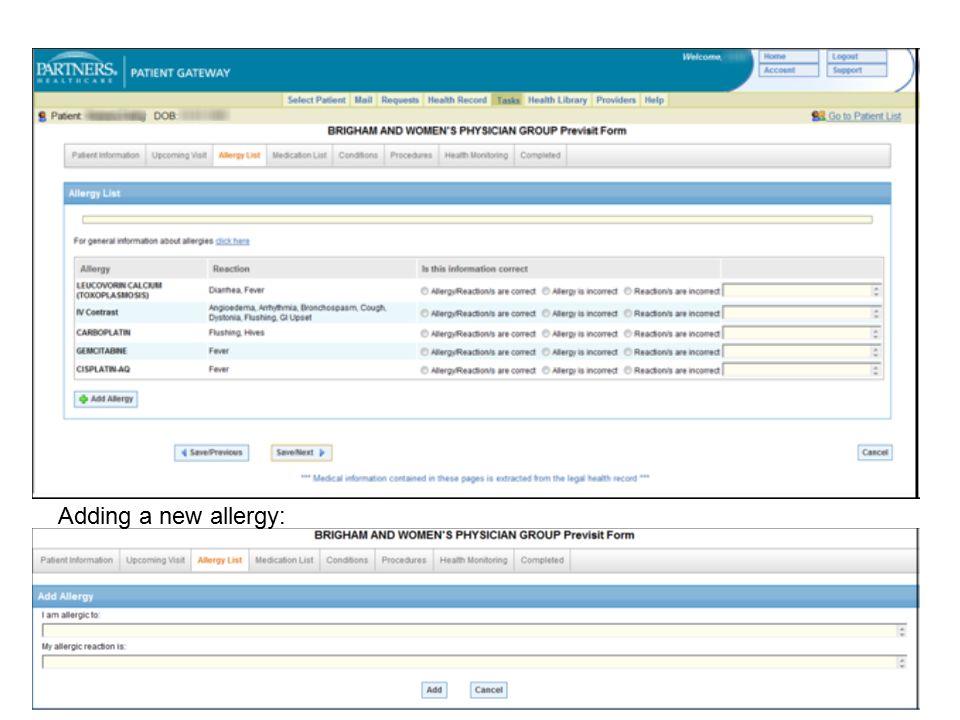The height and width of the screenshot is (720, 960).
Task: Switch to Health Monitoring tab in upper form
Action: click(x=476, y=156)
